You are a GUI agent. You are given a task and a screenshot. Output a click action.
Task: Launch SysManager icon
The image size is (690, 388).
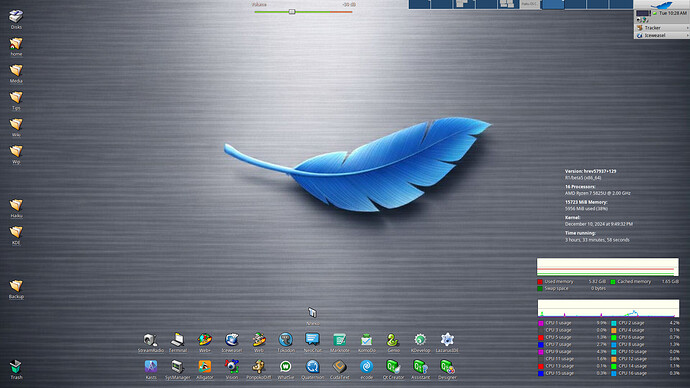click(x=178, y=366)
